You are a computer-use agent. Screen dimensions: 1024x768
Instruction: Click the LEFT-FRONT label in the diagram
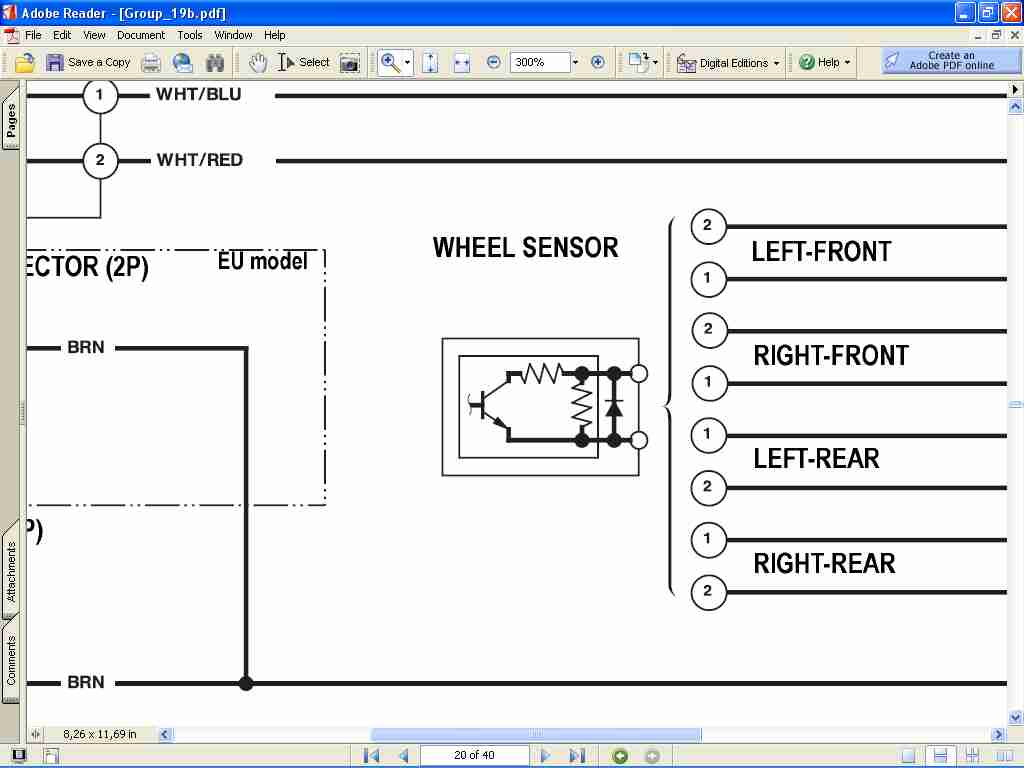[x=821, y=251]
